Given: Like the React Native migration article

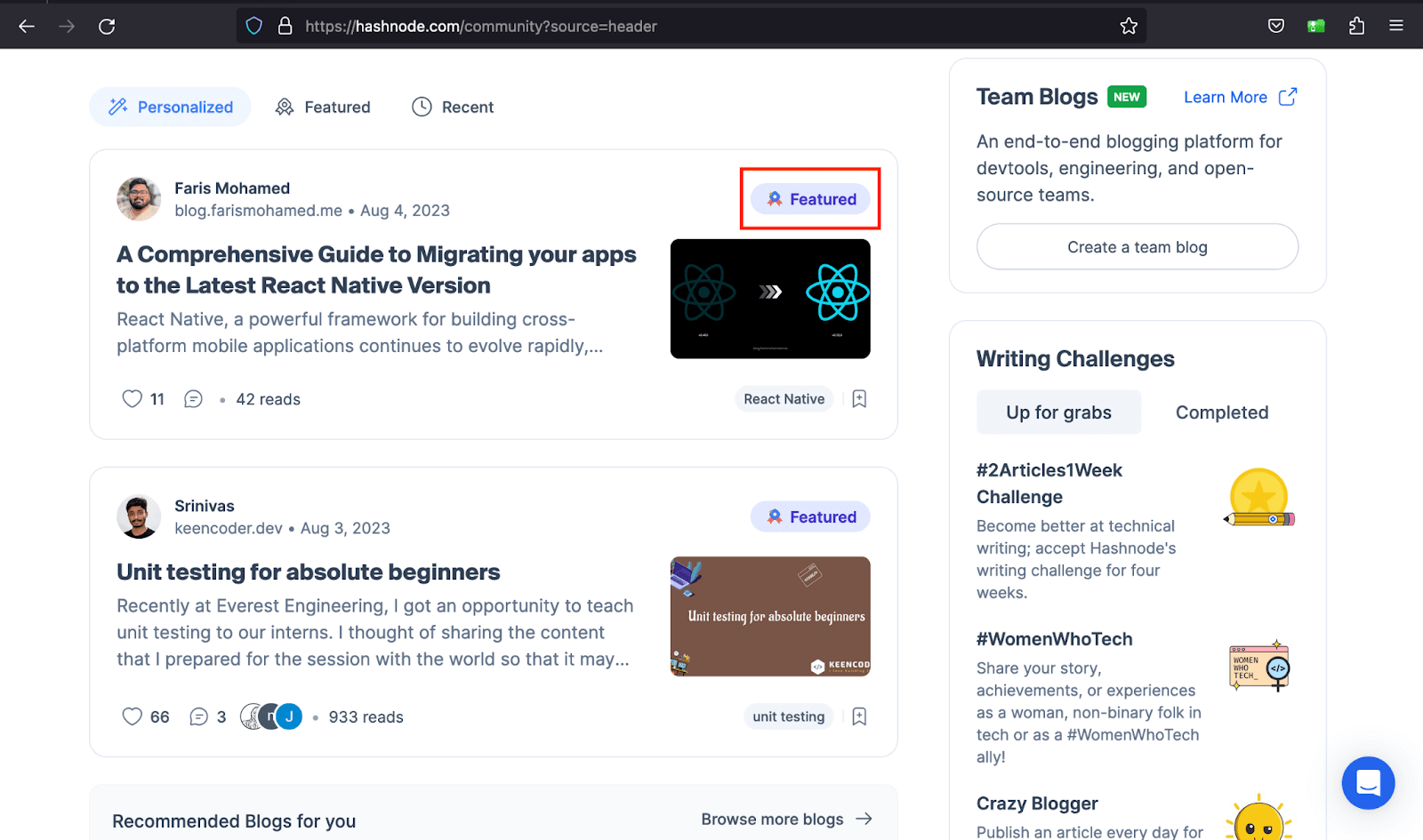Looking at the screenshot, I should [x=133, y=399].
